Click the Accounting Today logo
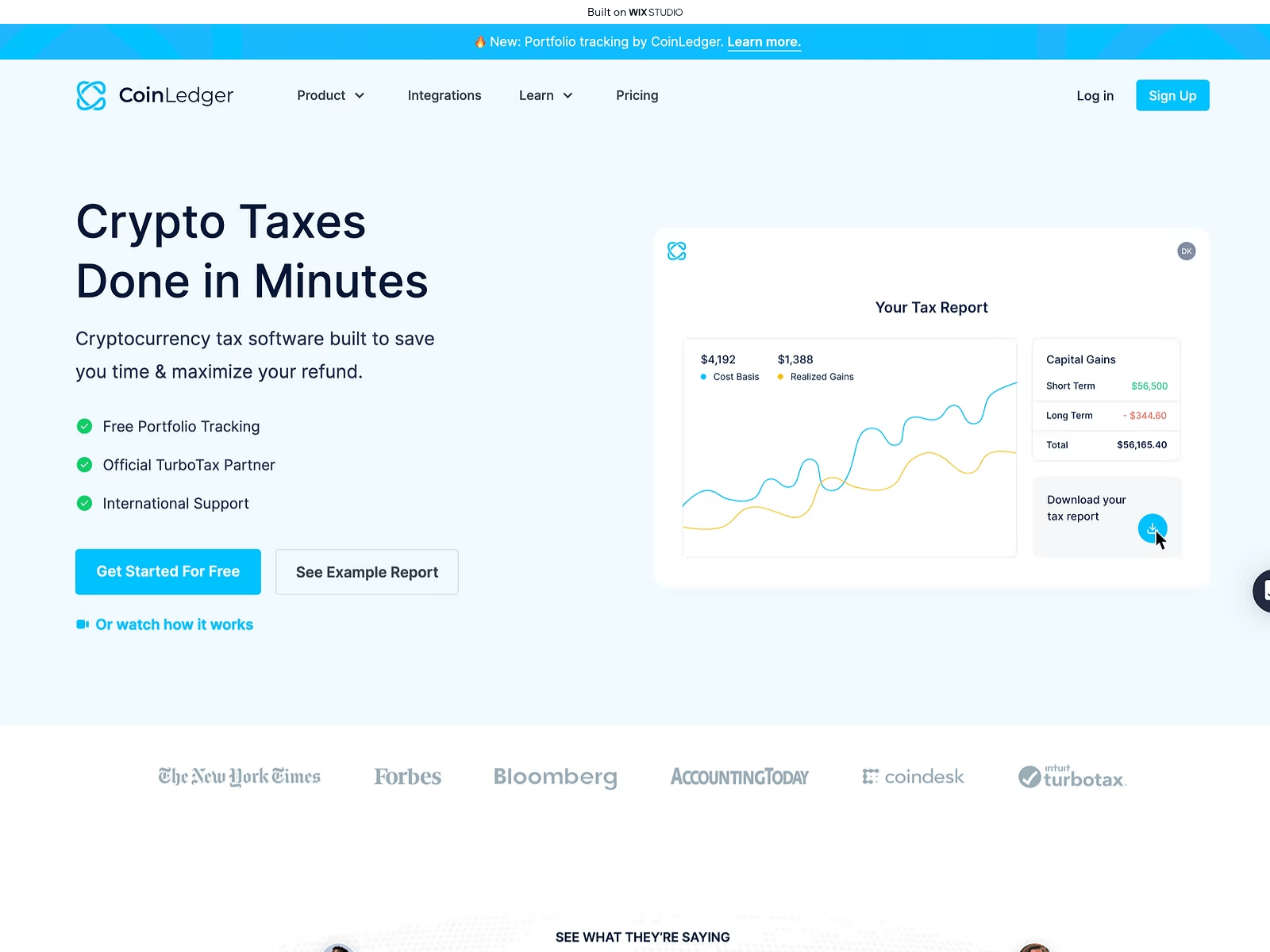The image size is (1270, 952). tap(740, 777)
